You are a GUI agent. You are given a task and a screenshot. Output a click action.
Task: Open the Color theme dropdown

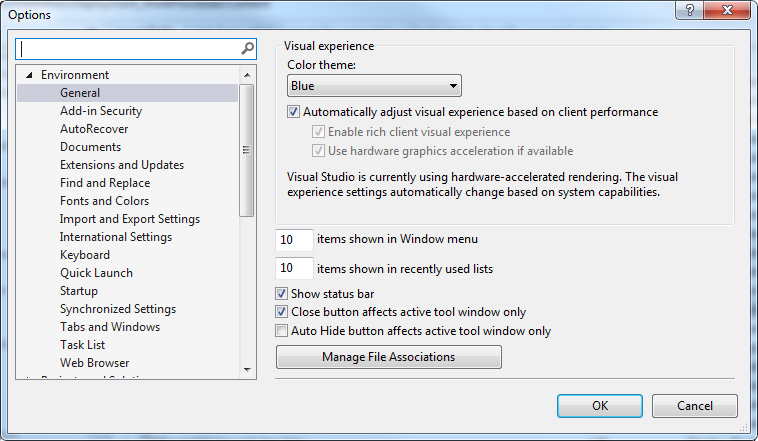click(x=374, y=86)
